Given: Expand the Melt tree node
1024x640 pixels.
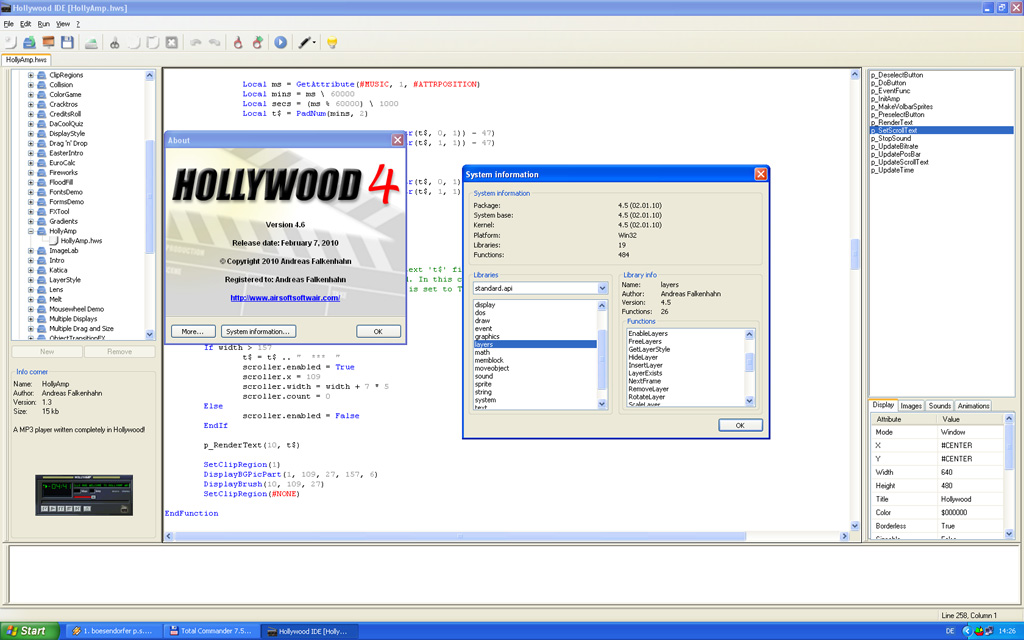Looking at the screenshot, I should pos(31,300).
